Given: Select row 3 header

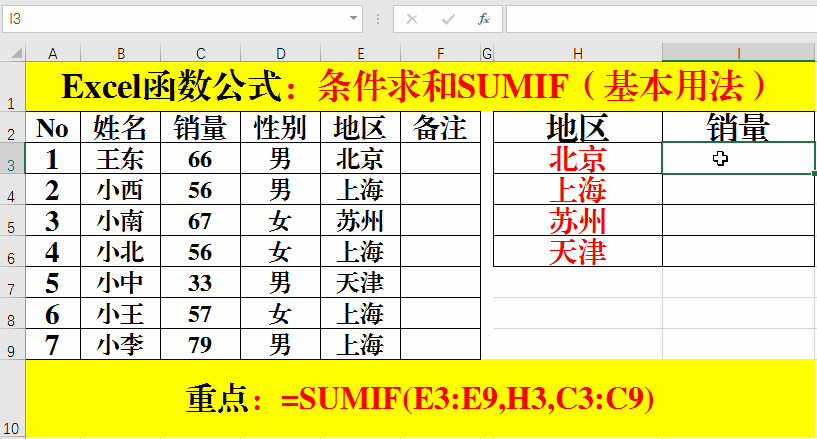Looking at the screenshot, I should [11, 158].
